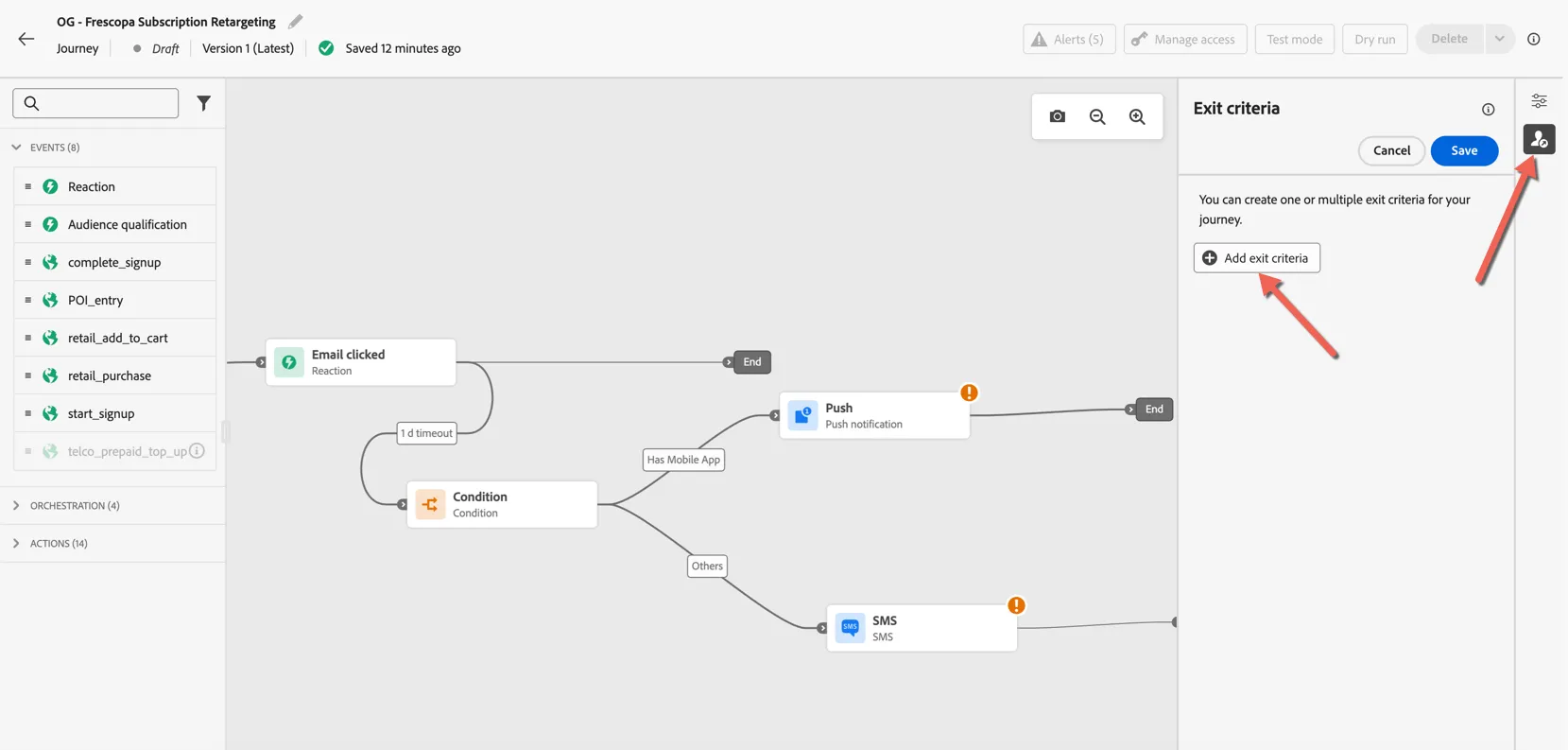Start a Dry run

pyautogui.click(x=1374, y=39)
